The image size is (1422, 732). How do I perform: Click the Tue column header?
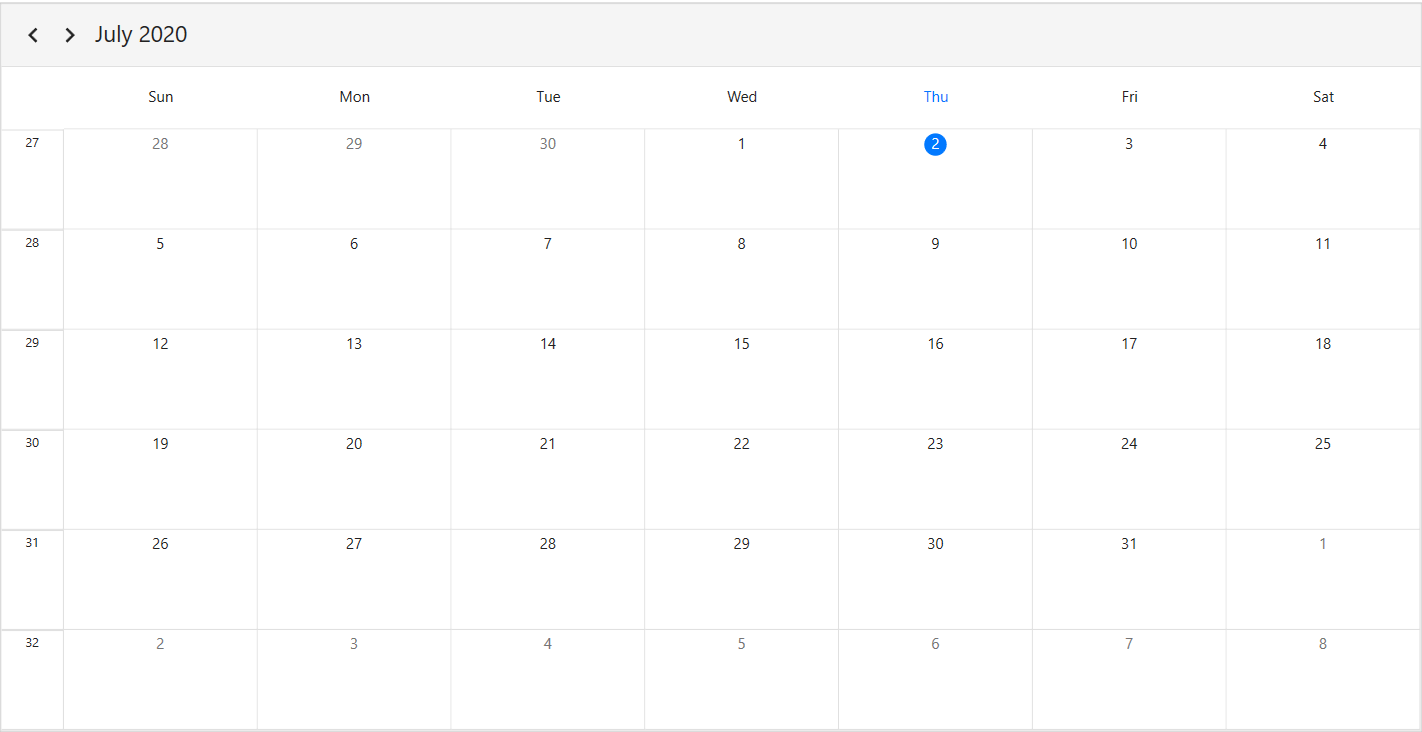(x=548, y=97)
